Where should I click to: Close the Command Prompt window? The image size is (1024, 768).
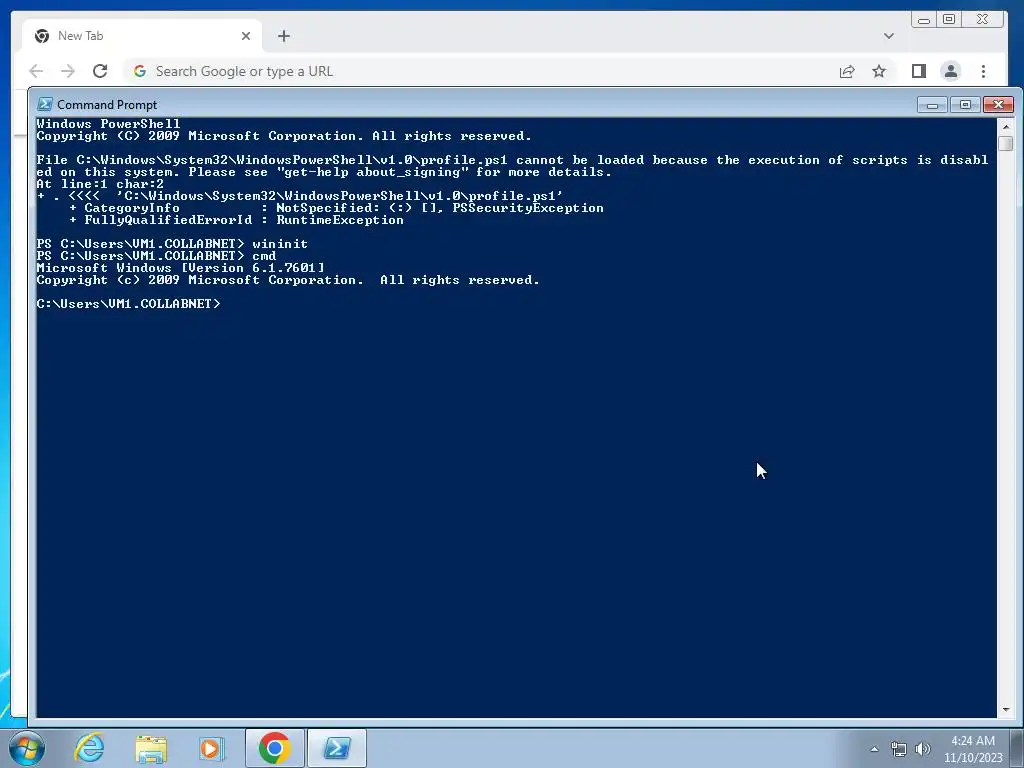(x=999, y=104)
